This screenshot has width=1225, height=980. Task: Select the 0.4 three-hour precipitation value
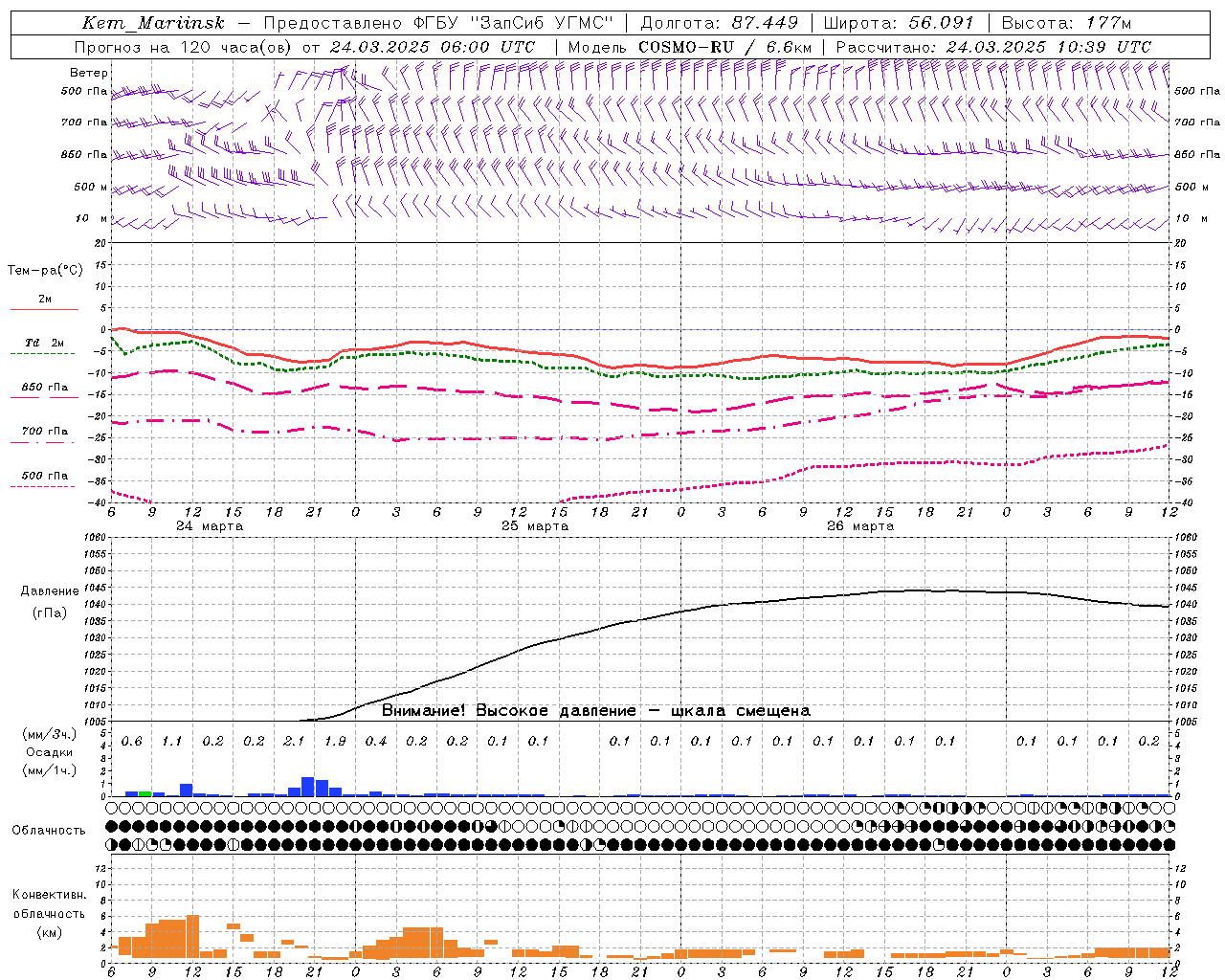pos(376,742)
